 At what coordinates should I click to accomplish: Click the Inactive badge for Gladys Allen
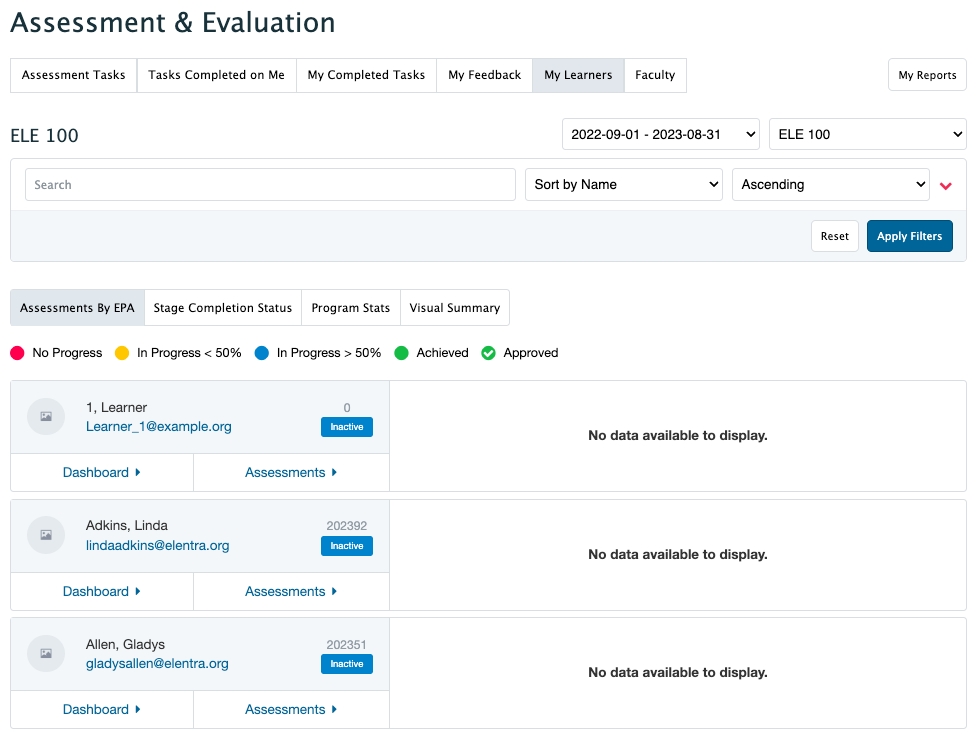point(347,664)
